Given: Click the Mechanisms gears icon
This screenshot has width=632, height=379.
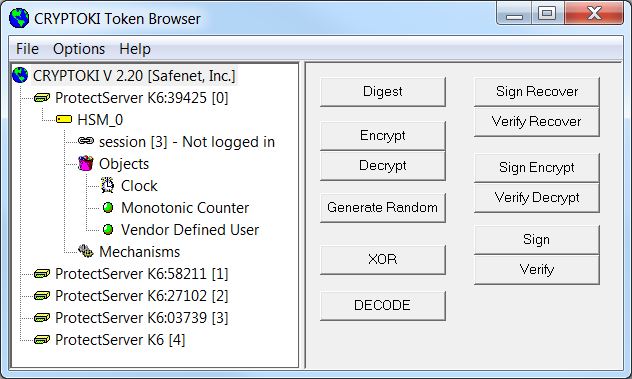Looking at the screenshot, I should point(85,251).
